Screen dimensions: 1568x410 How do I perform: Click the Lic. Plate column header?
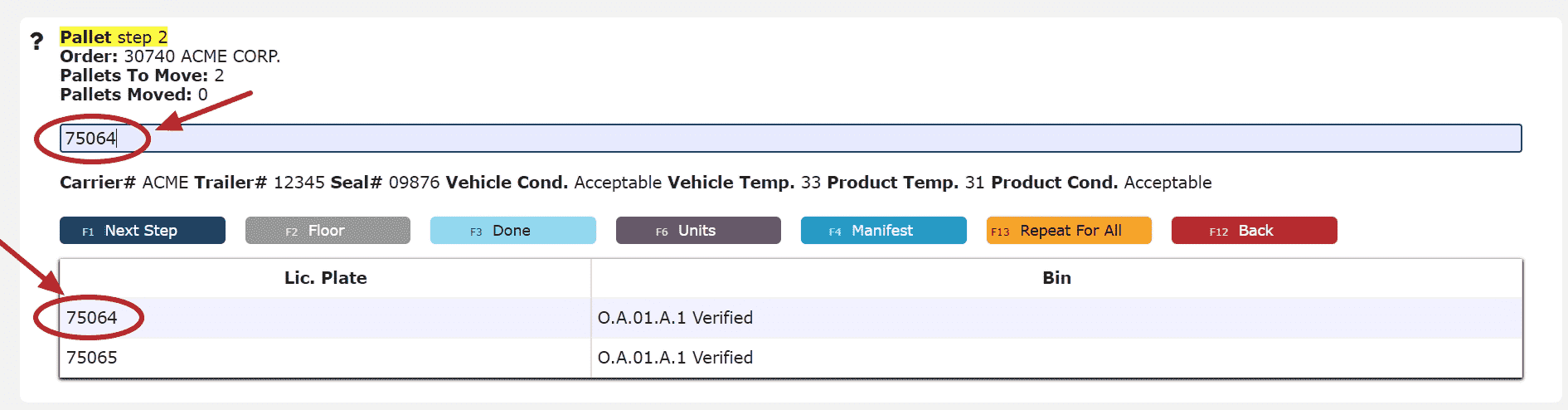tap(325, 278)
